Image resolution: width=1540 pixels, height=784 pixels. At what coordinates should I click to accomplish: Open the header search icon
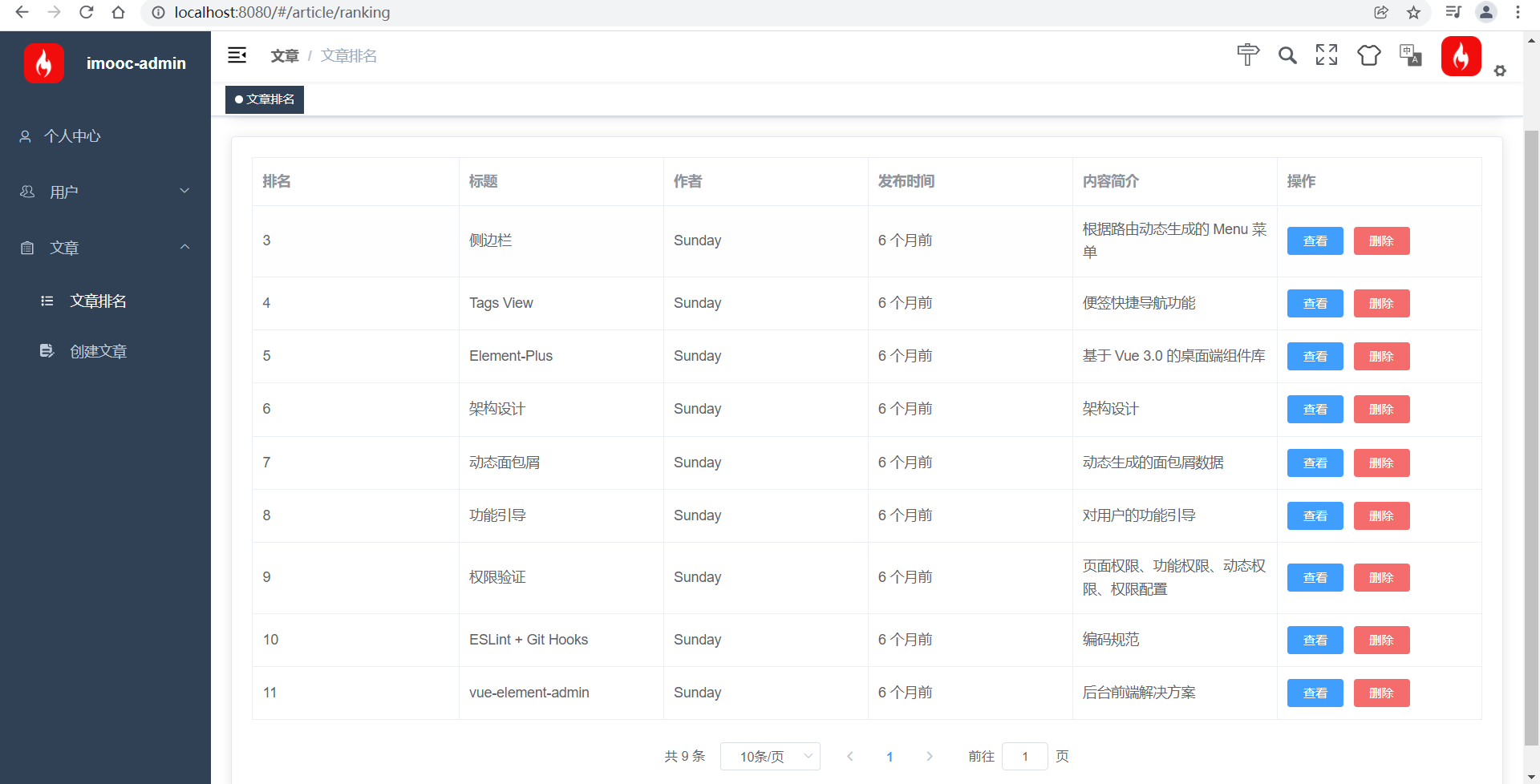(x=1287, y=55)
